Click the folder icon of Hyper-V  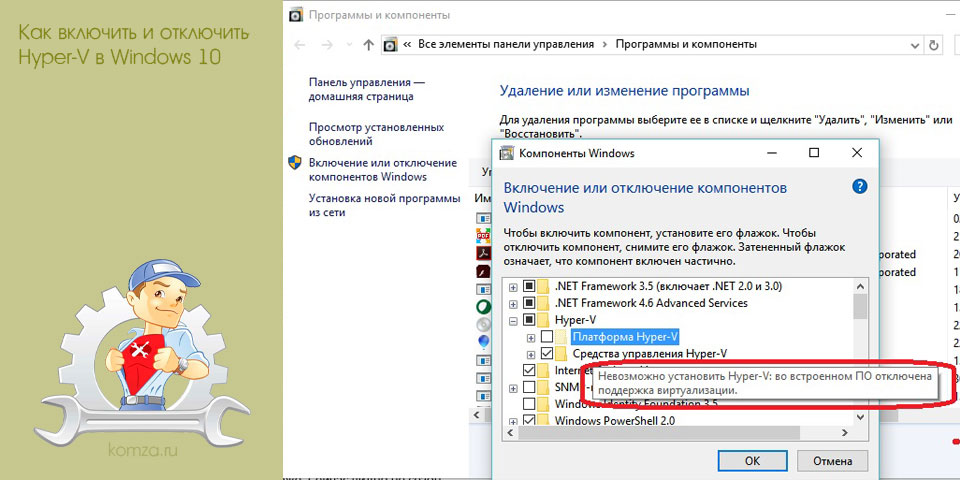click(x=544, y=320)
